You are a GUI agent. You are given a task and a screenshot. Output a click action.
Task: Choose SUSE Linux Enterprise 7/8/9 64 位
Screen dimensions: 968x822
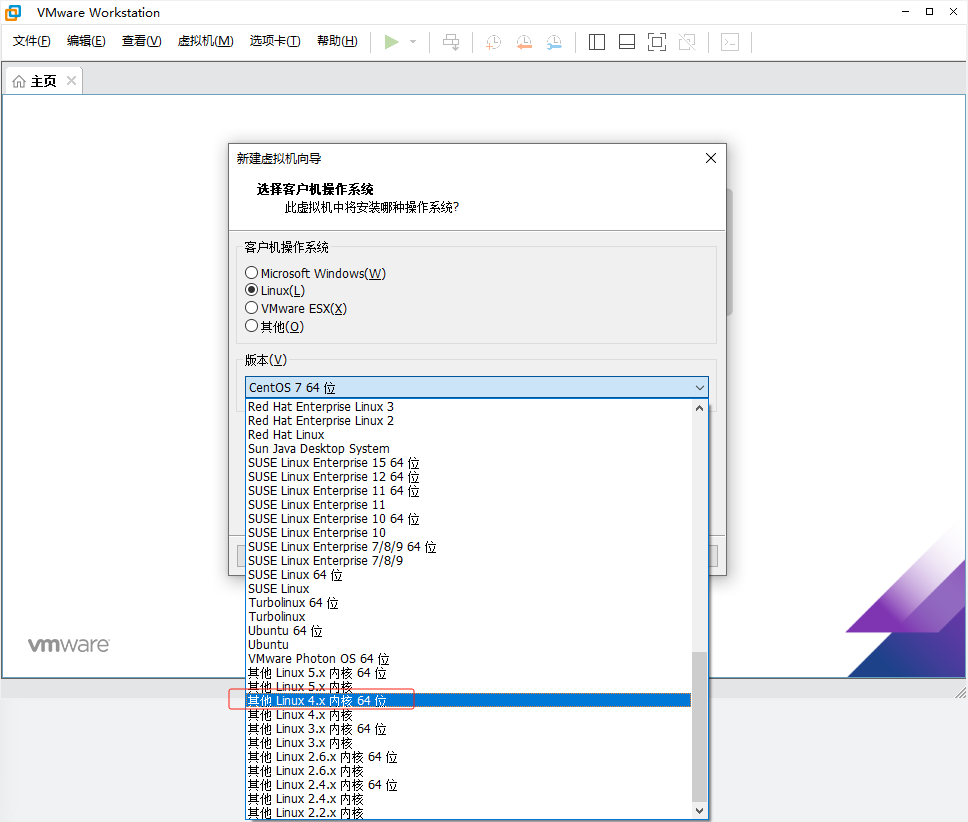tap(469, 547)
